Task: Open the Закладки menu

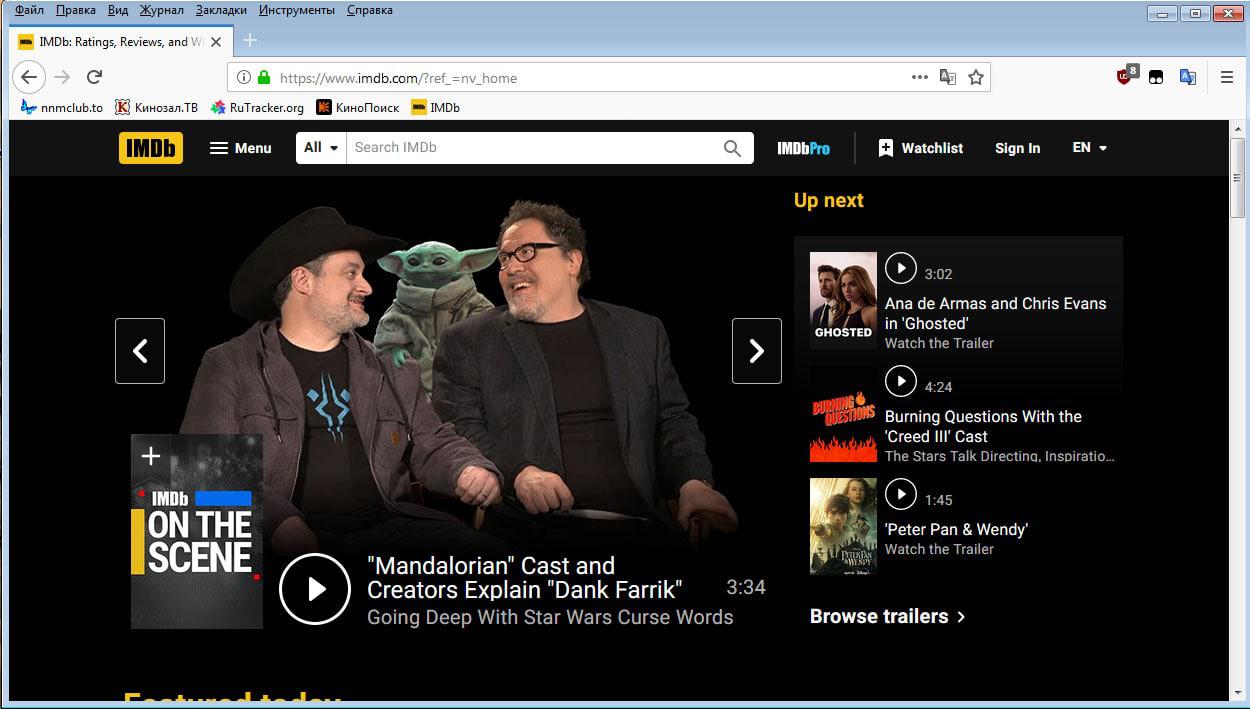Action: 222,10
